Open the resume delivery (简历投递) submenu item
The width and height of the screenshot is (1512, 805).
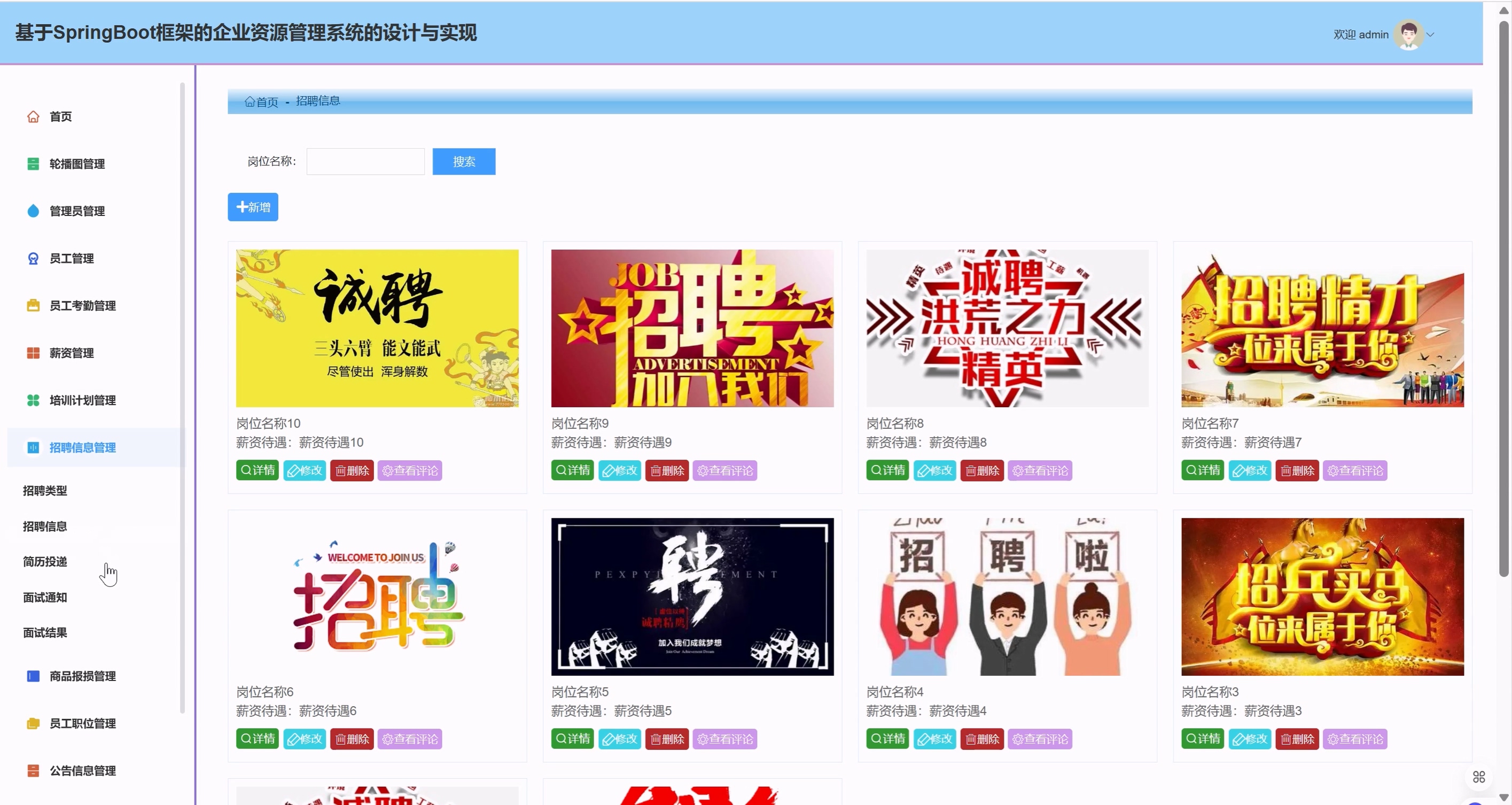pyautogui.click(x=44, y=562)
